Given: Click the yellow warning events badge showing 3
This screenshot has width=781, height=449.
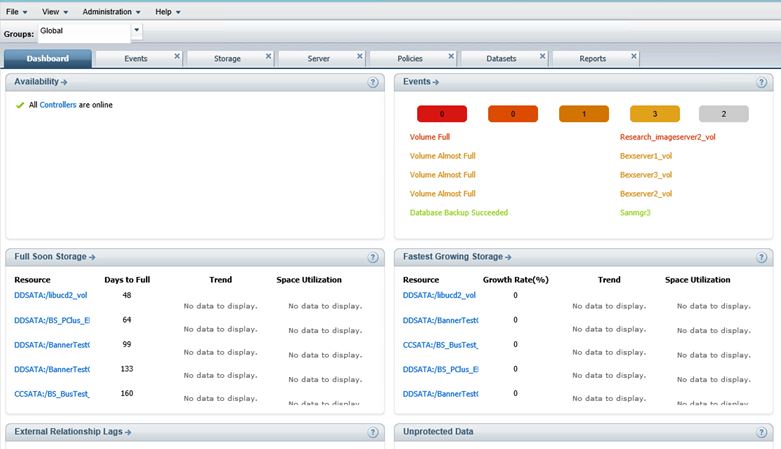Looking at the screenshot, I should click(x=654, y=114).
